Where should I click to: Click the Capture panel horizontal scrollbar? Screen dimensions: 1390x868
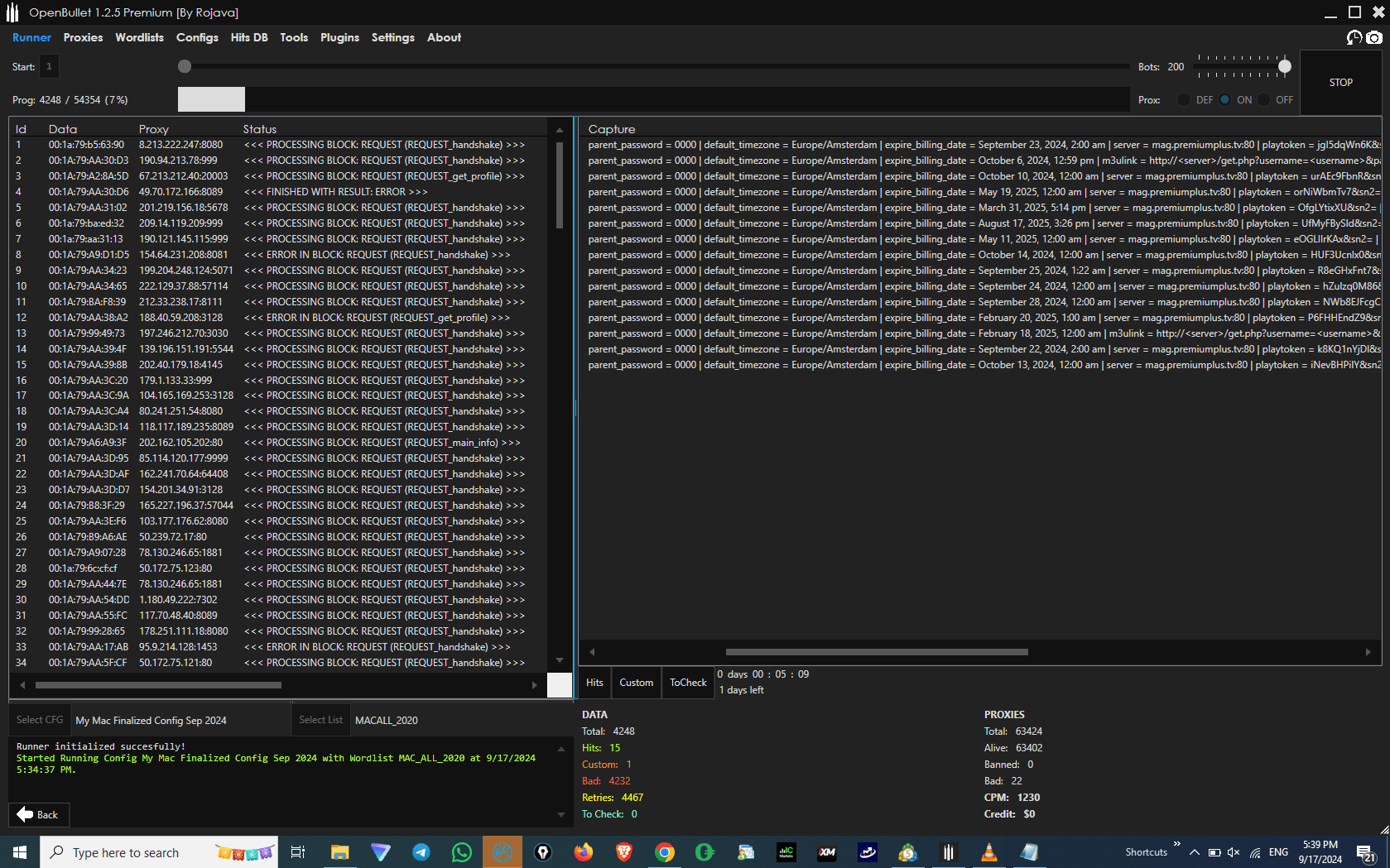(x=877, y=652)
